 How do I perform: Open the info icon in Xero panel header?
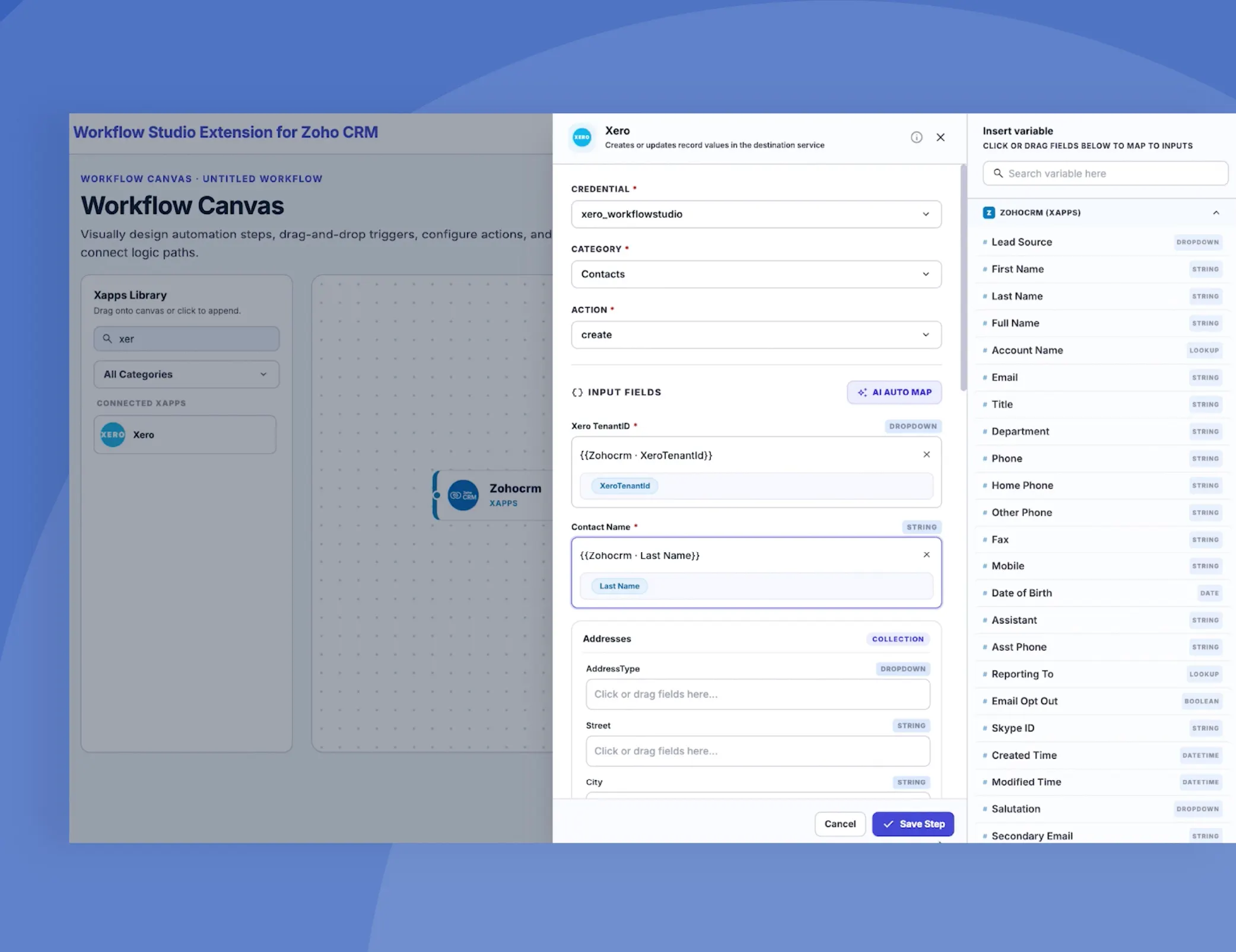click(x=916, y=137)
